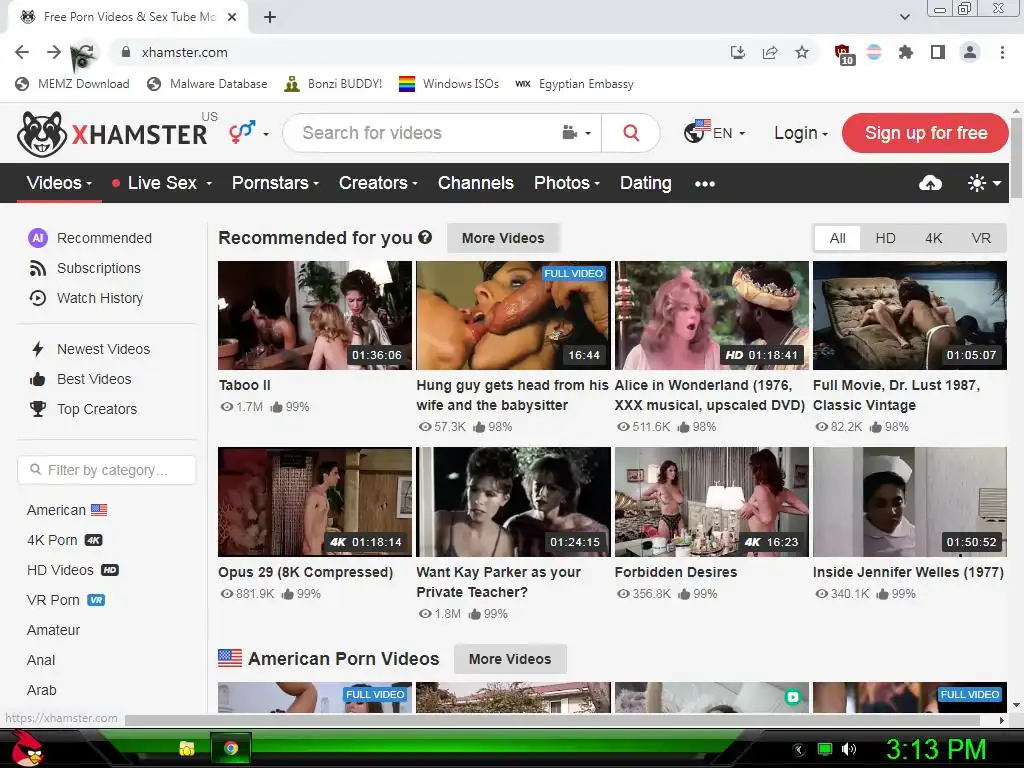Click the red shield extension icon with badge 10
Screen dimensions: 1024x768
[x=843, y=54]
